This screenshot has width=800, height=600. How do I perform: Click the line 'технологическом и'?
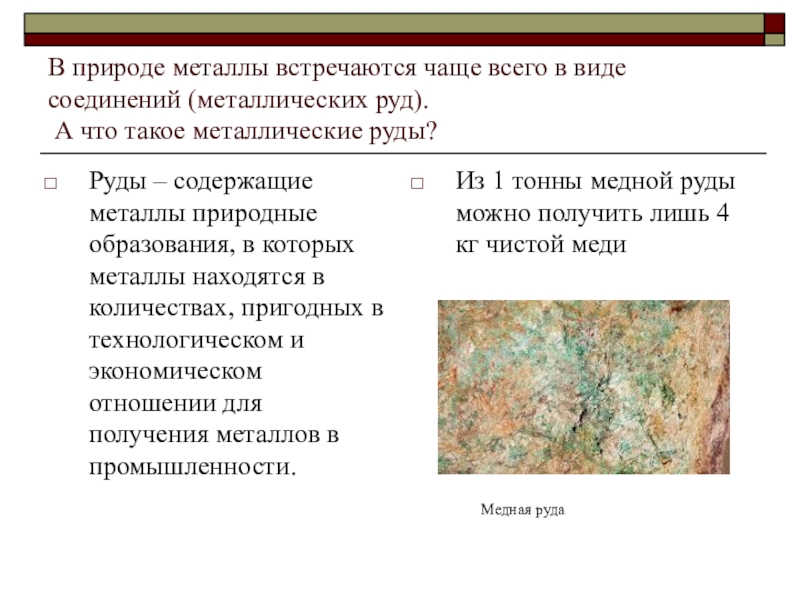[196, 340]
